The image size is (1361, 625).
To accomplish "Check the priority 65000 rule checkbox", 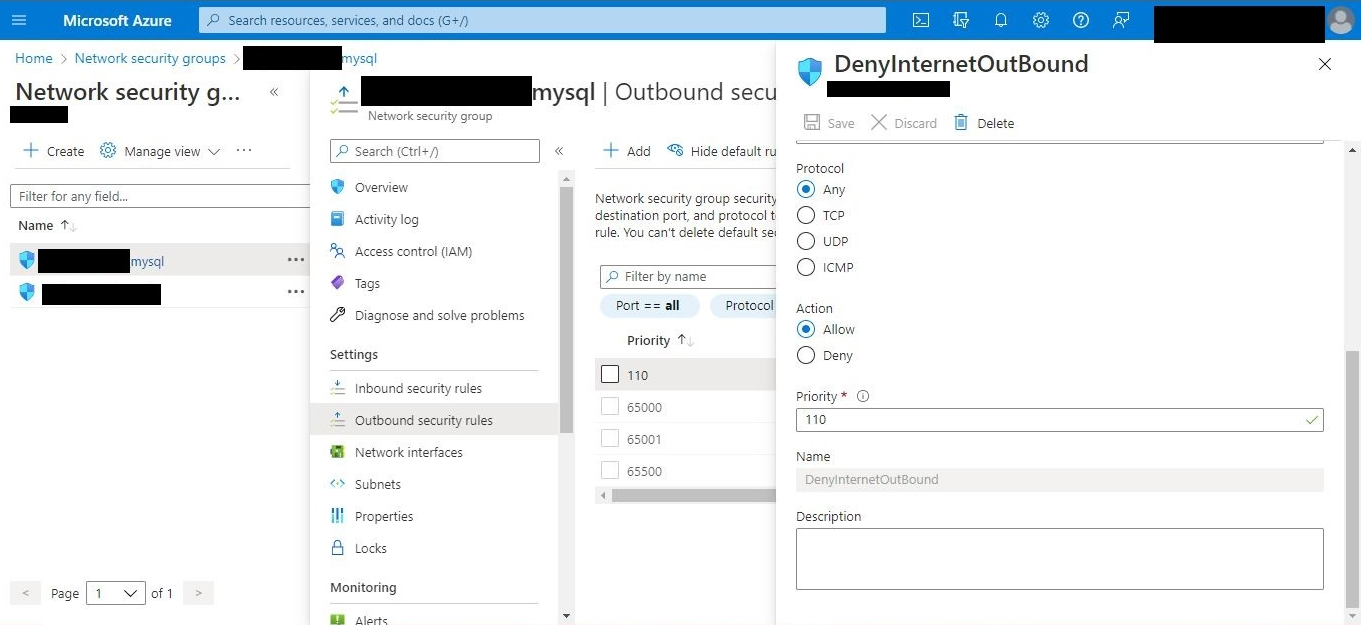I will pyautogui.click(x=610, y=407).
